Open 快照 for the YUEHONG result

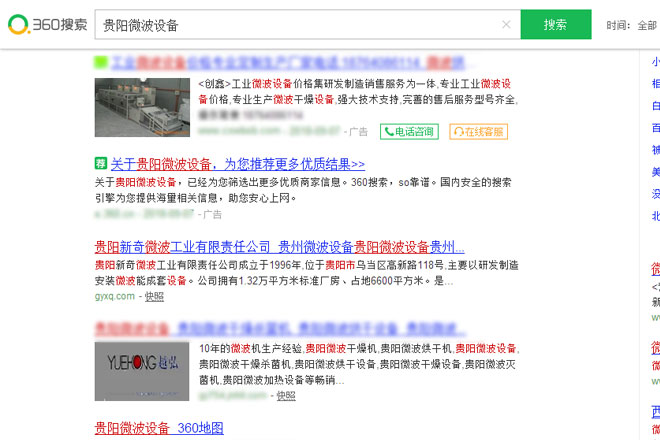(x=286, y=396)
